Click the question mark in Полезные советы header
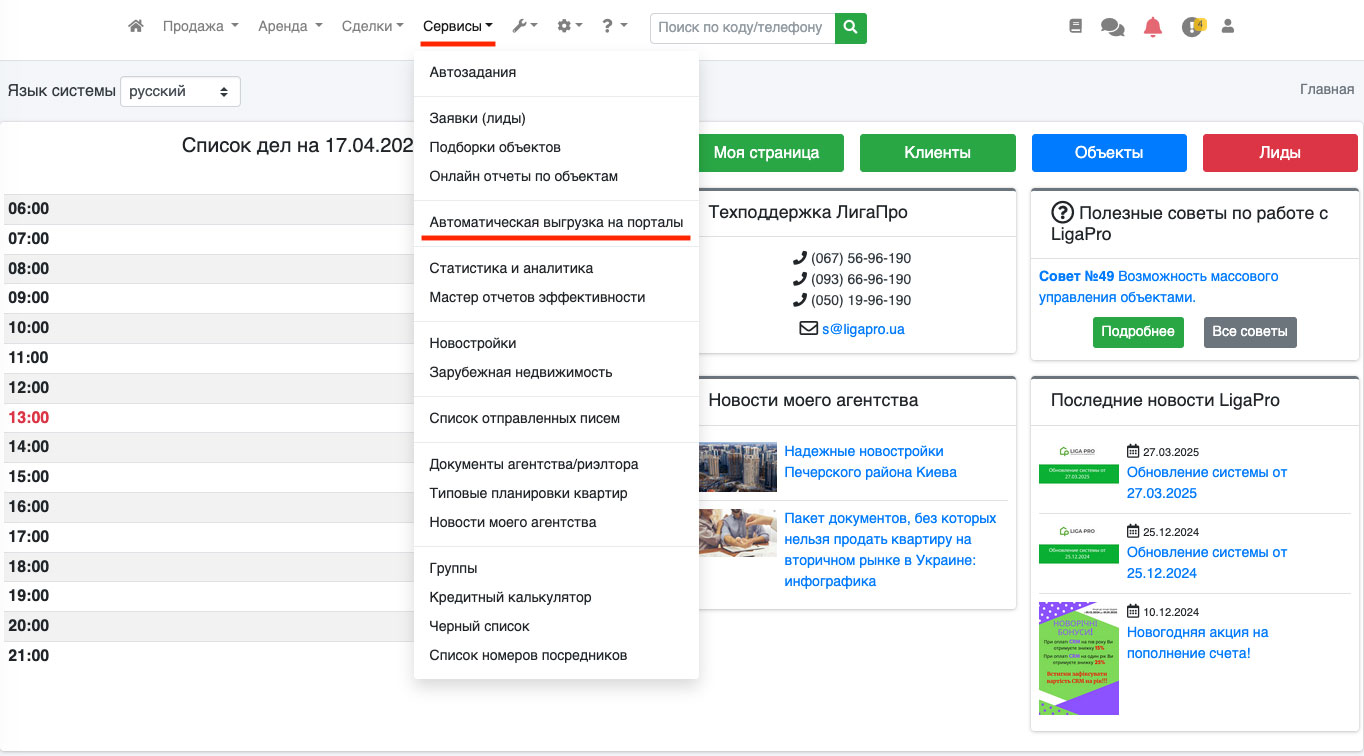 [x=1062, y=213]
